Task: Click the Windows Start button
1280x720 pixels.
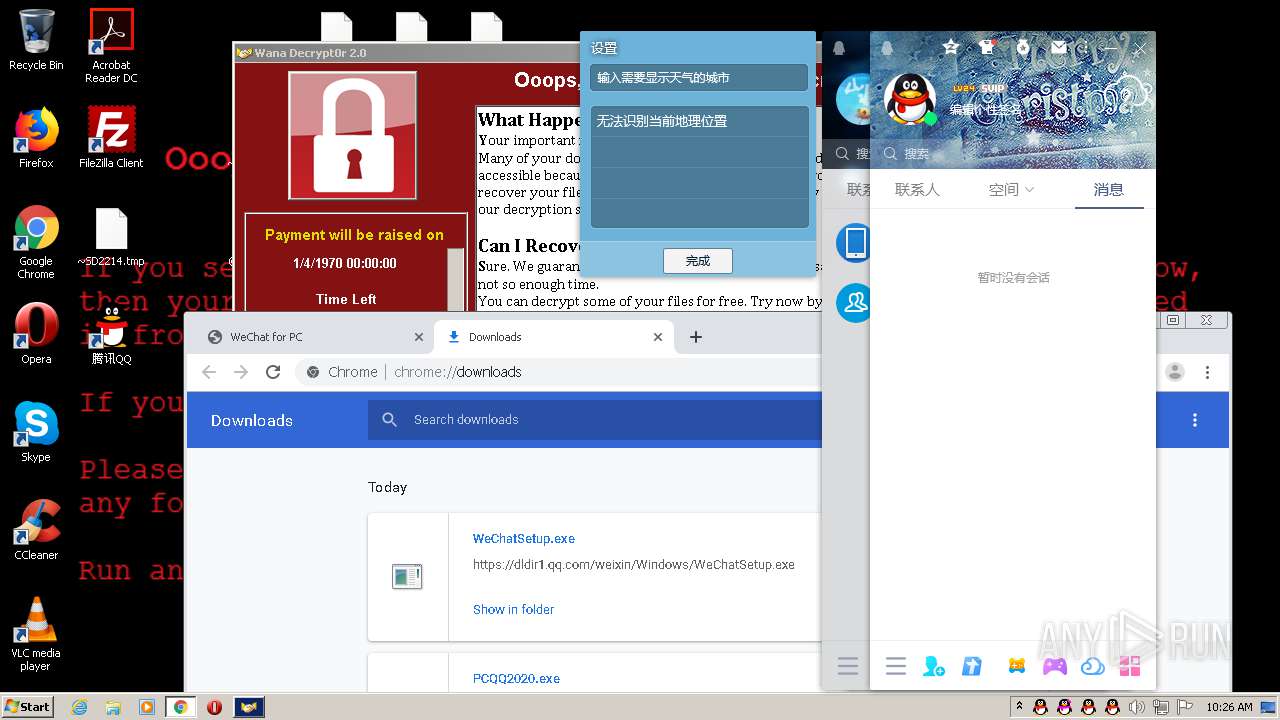Action: point(28,707)
